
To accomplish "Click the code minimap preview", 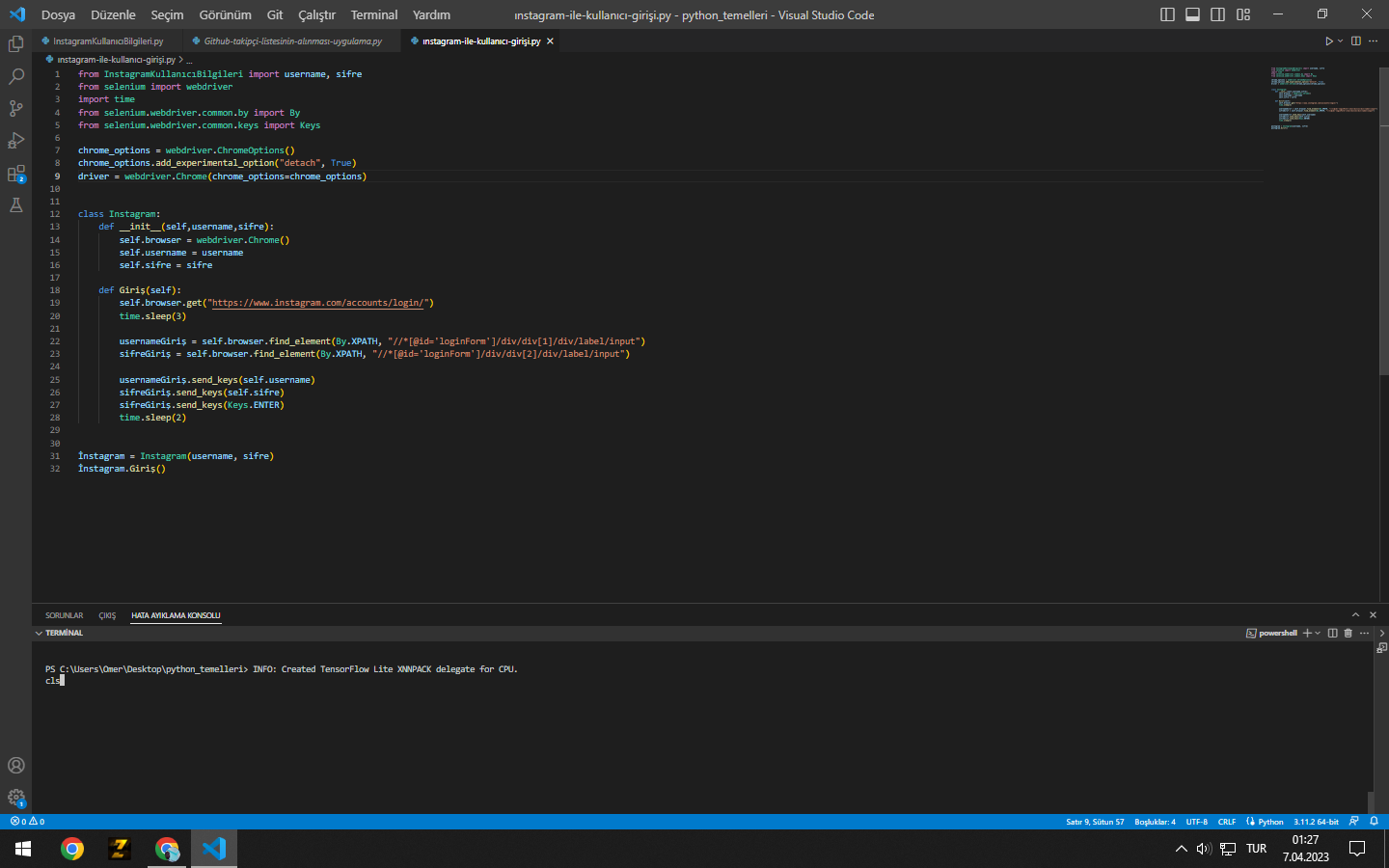I will click(x=1321, y=96).
